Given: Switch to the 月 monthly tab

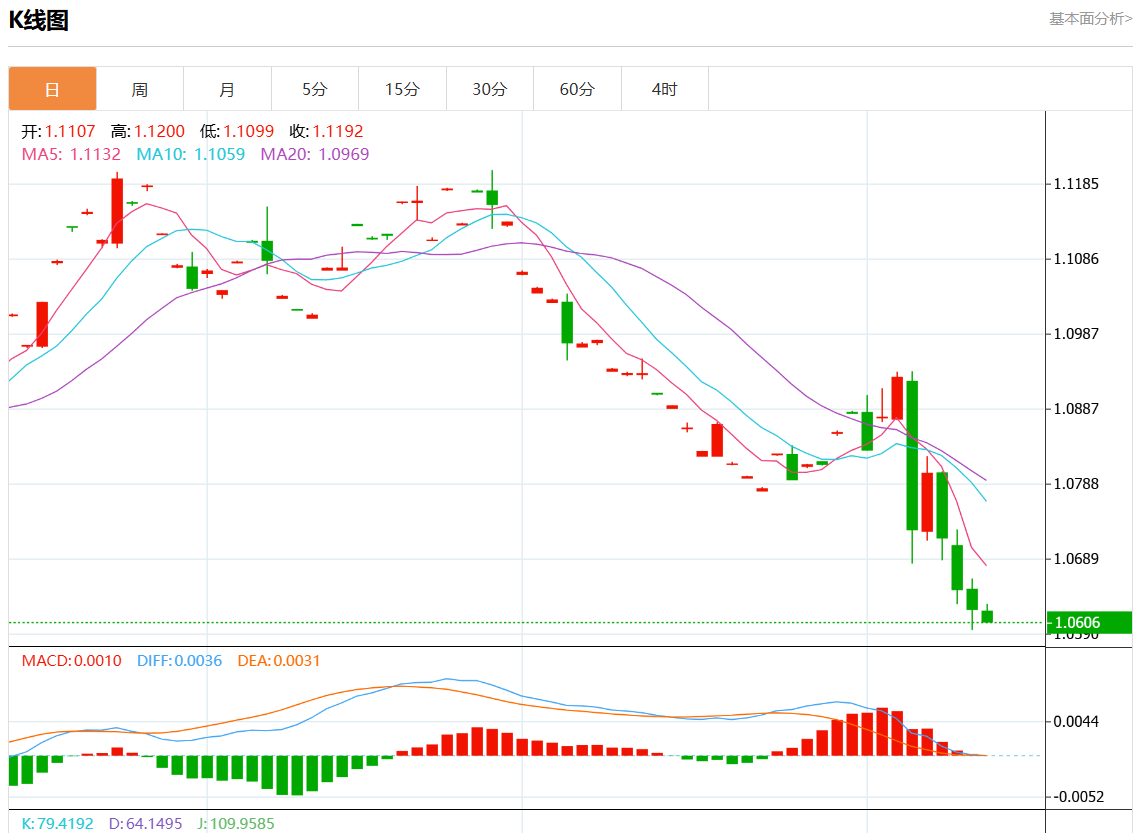Looking at the screenshot, I should tap(227, 89).
